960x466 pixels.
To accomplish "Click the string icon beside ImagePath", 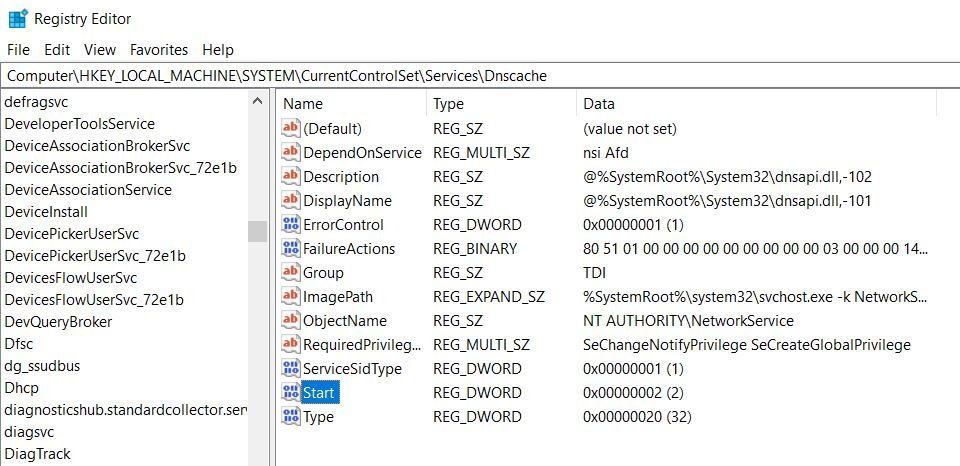I will point(291,297).
